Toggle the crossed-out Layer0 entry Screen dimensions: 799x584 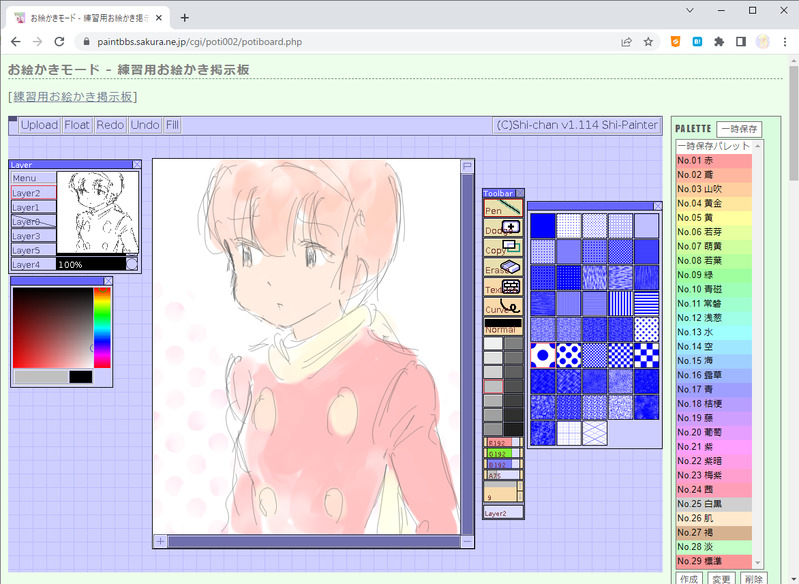point(34,221)
